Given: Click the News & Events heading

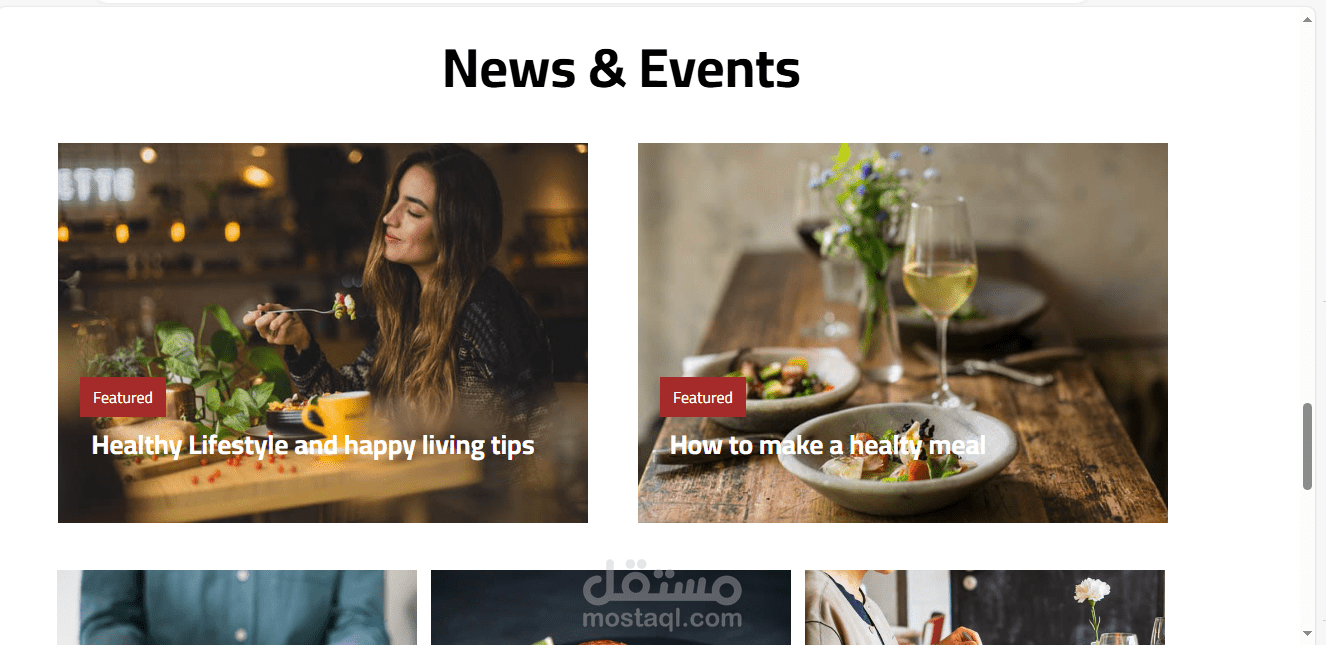Looking at the screenshot, I should click(621, 69).
